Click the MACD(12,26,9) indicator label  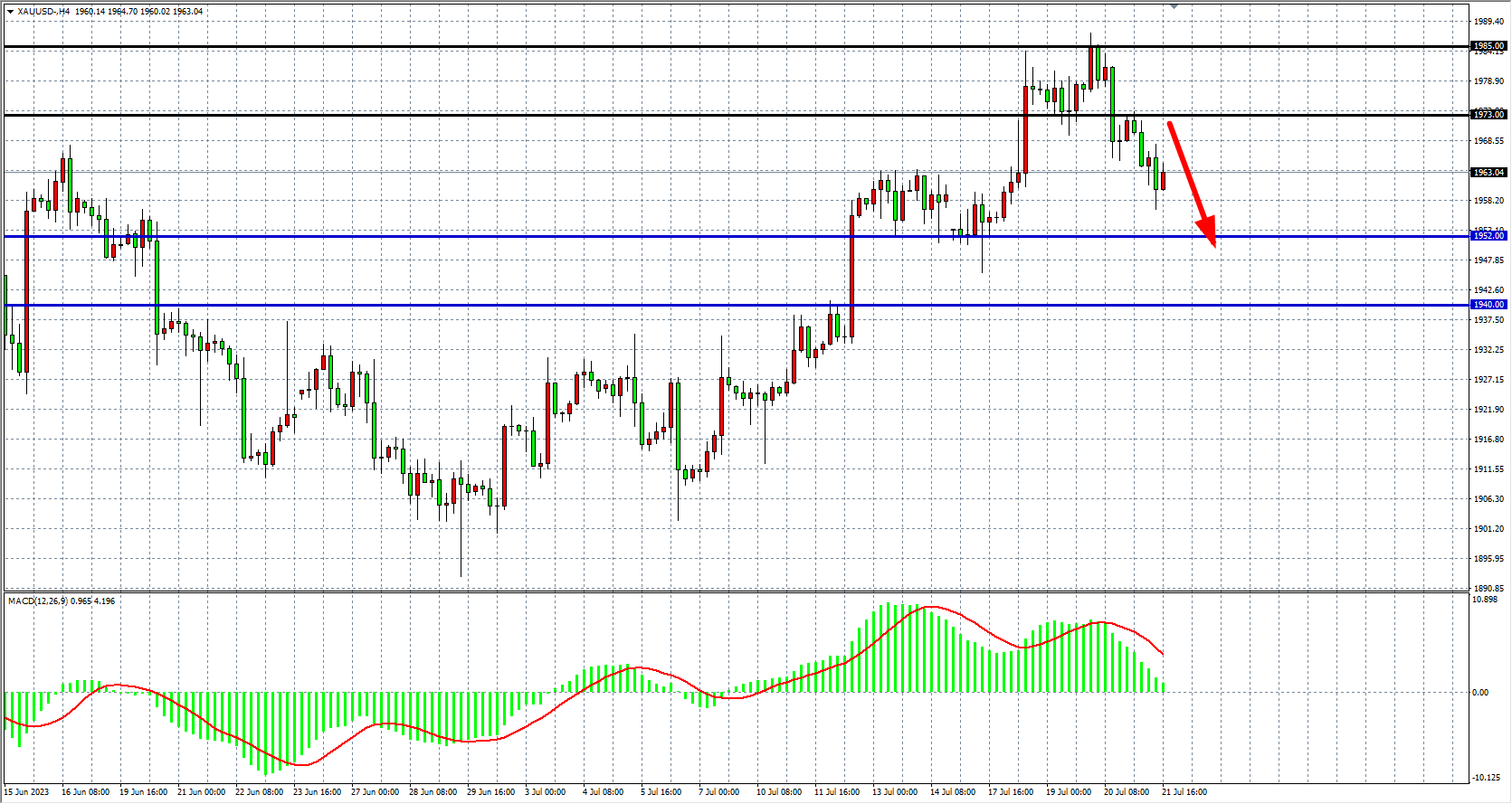pos(36,601)
